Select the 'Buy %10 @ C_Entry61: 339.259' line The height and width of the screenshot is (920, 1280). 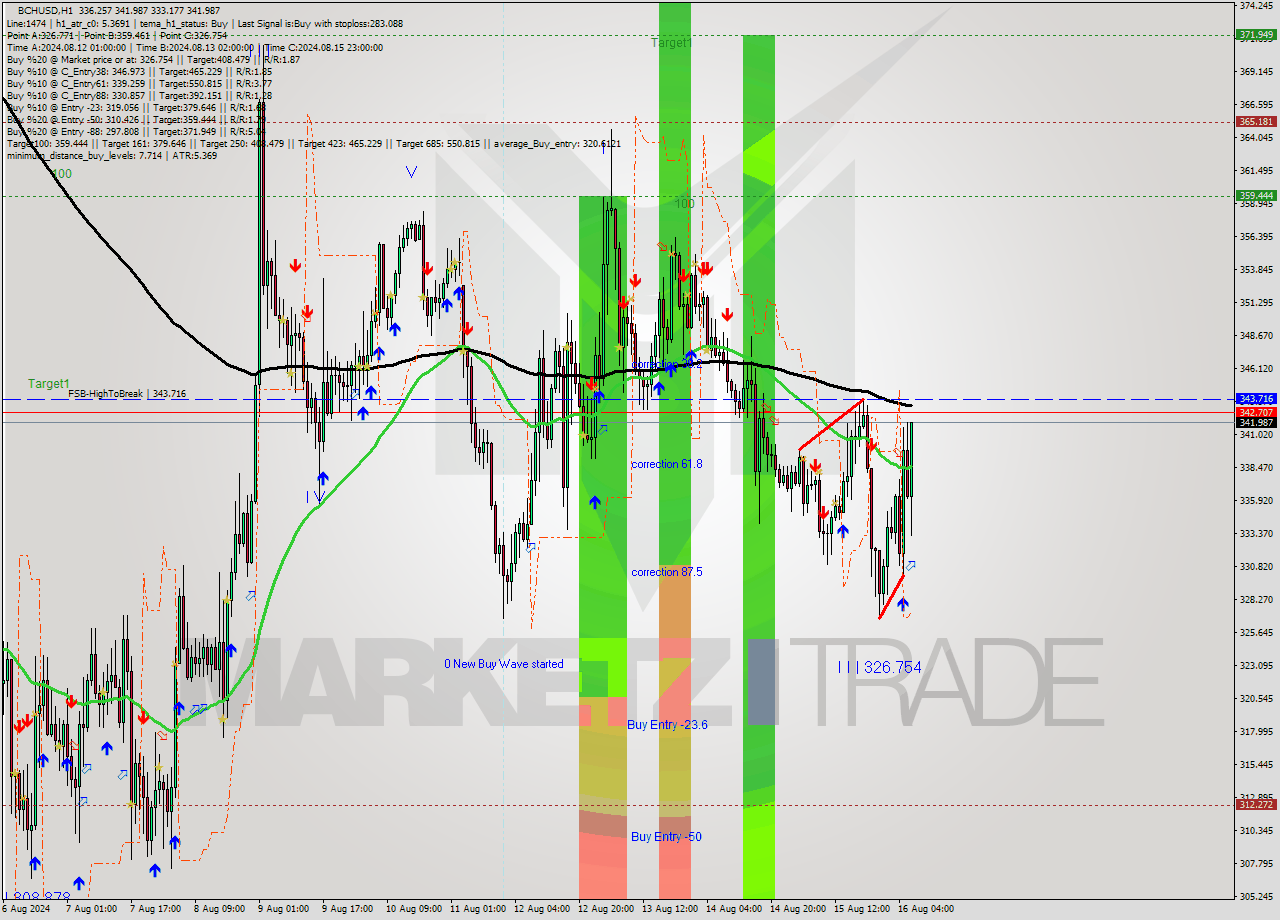(x=75, y=83)
